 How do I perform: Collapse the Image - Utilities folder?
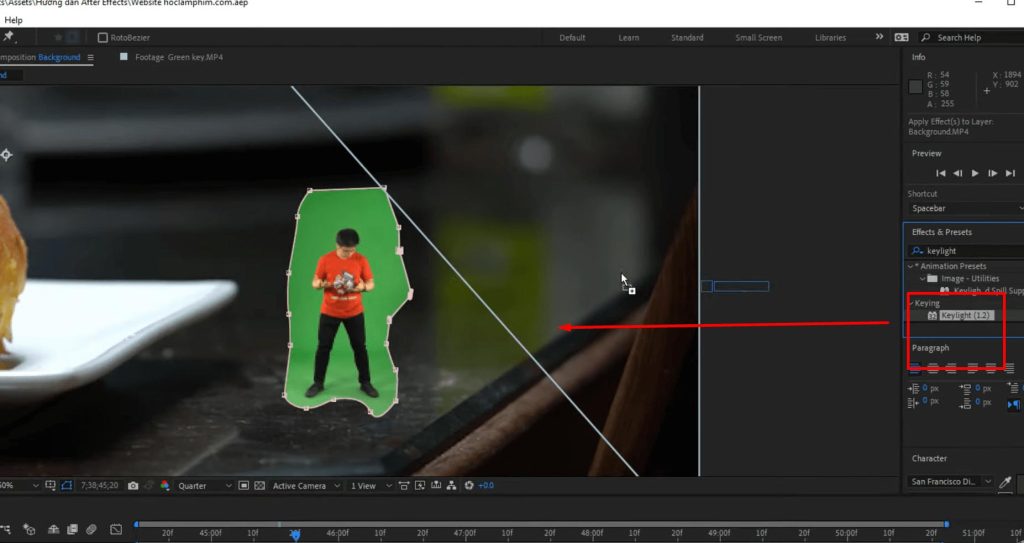[x=923, y=278]
